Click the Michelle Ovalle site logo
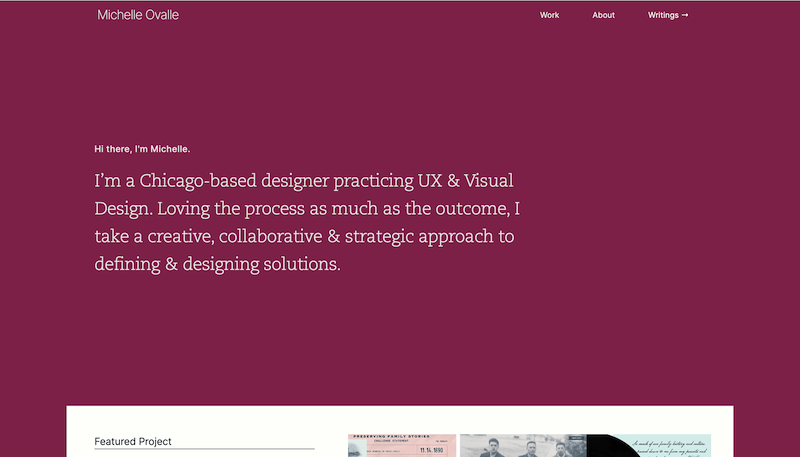Viewport: 800px width, 457px height. tap(138, 15)
